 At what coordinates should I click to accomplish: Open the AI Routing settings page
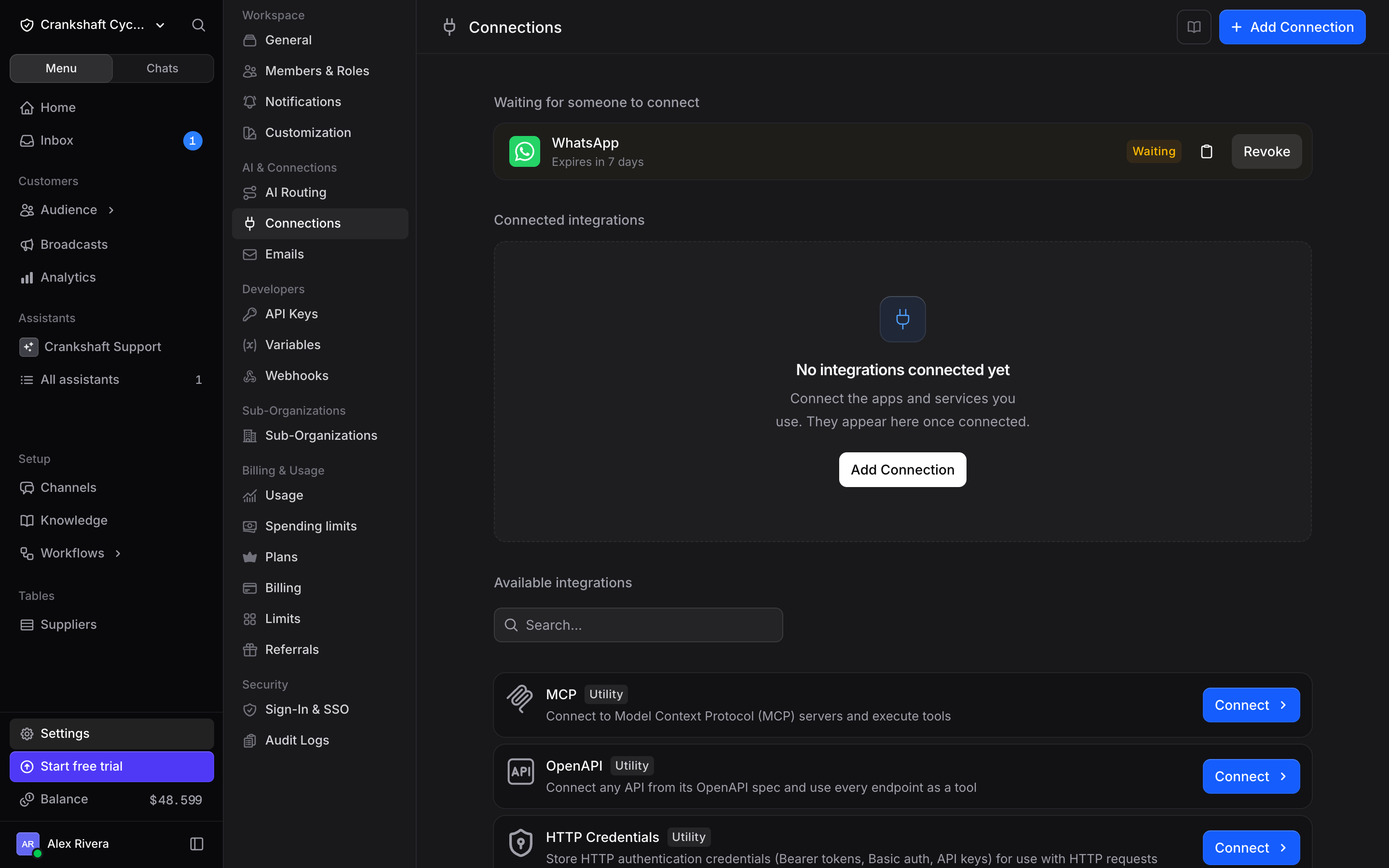pyautogui.click(x=320, y=192)
